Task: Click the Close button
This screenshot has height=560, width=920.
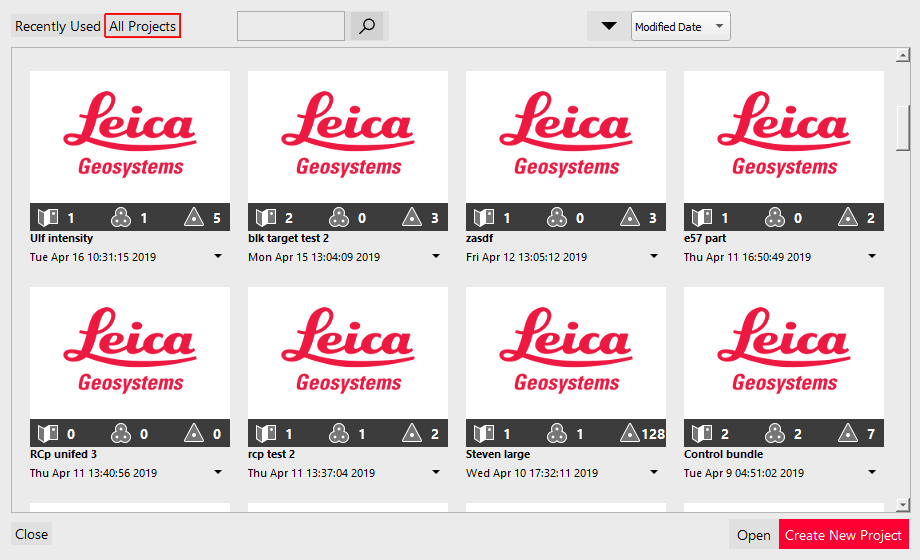Action: [31, 534]
